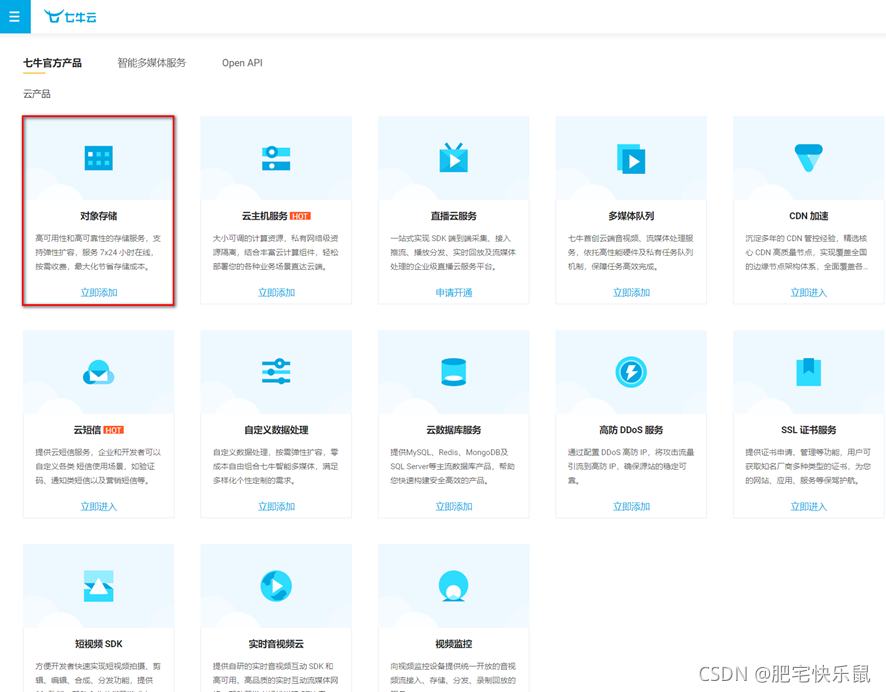Click 立即进入 under 云短信

point(99,507)
